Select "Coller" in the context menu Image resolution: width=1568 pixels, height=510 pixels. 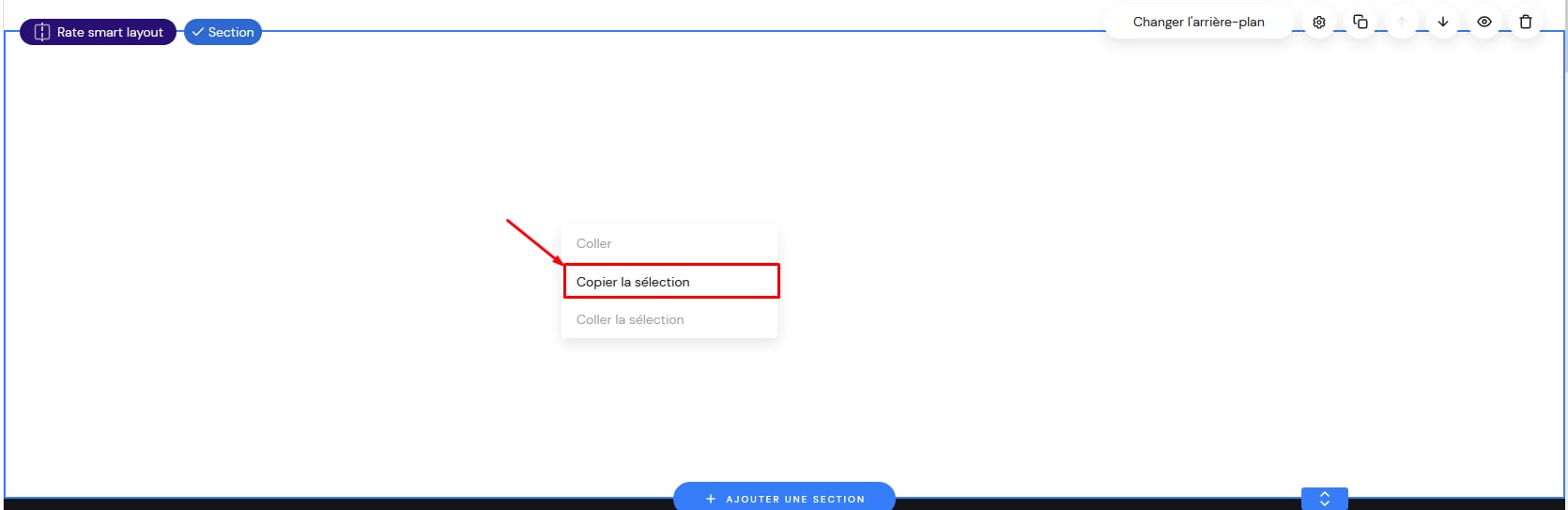(593, 243)
